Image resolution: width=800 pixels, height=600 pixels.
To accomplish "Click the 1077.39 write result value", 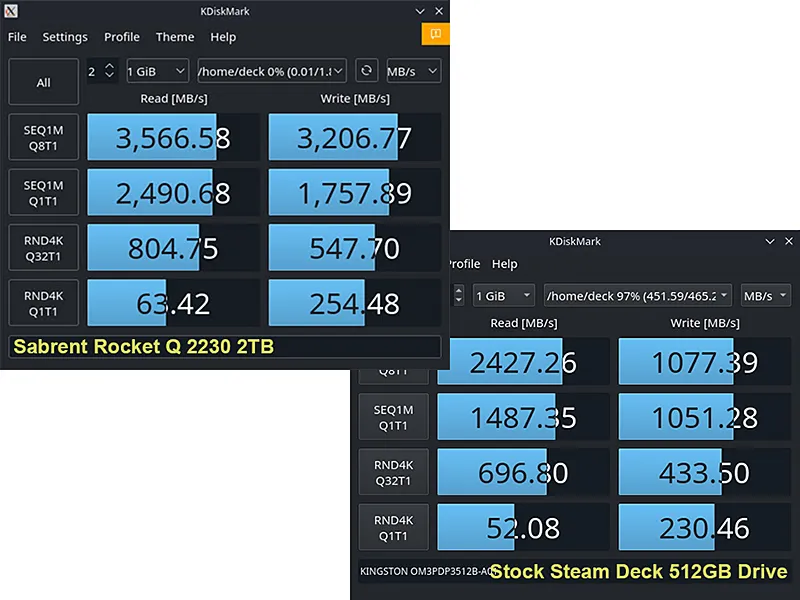I will 705,363.
